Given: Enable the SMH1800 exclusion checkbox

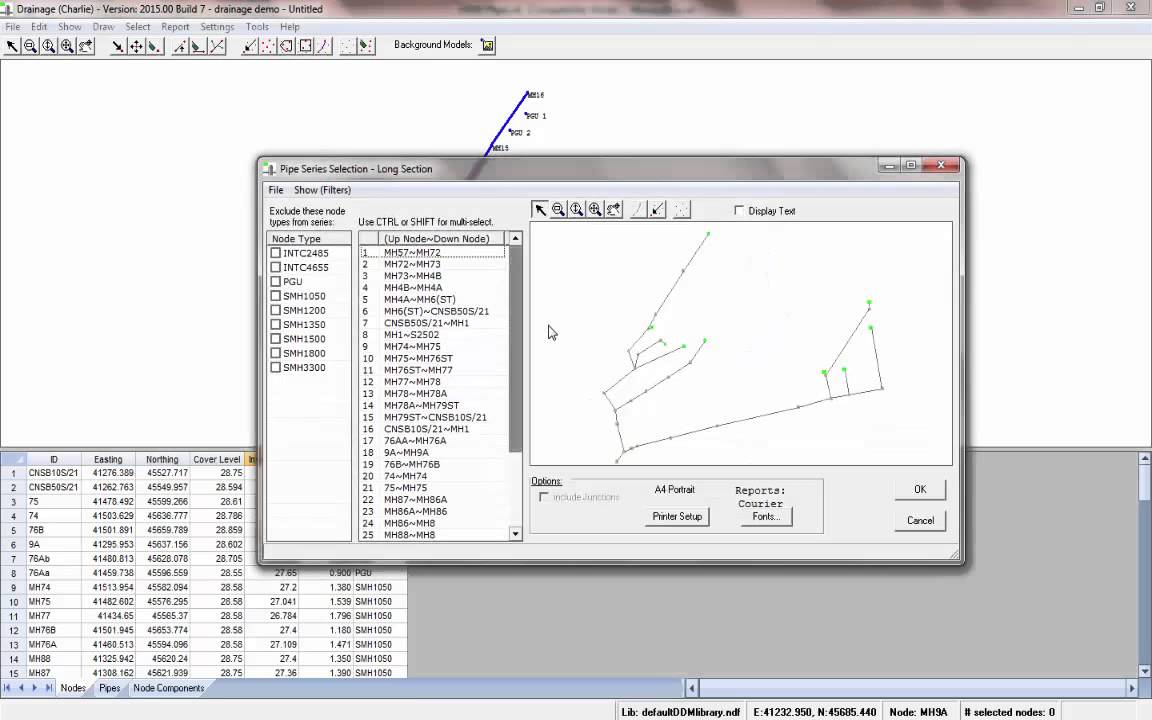Looking at the screenshot, I should (276, 353).
